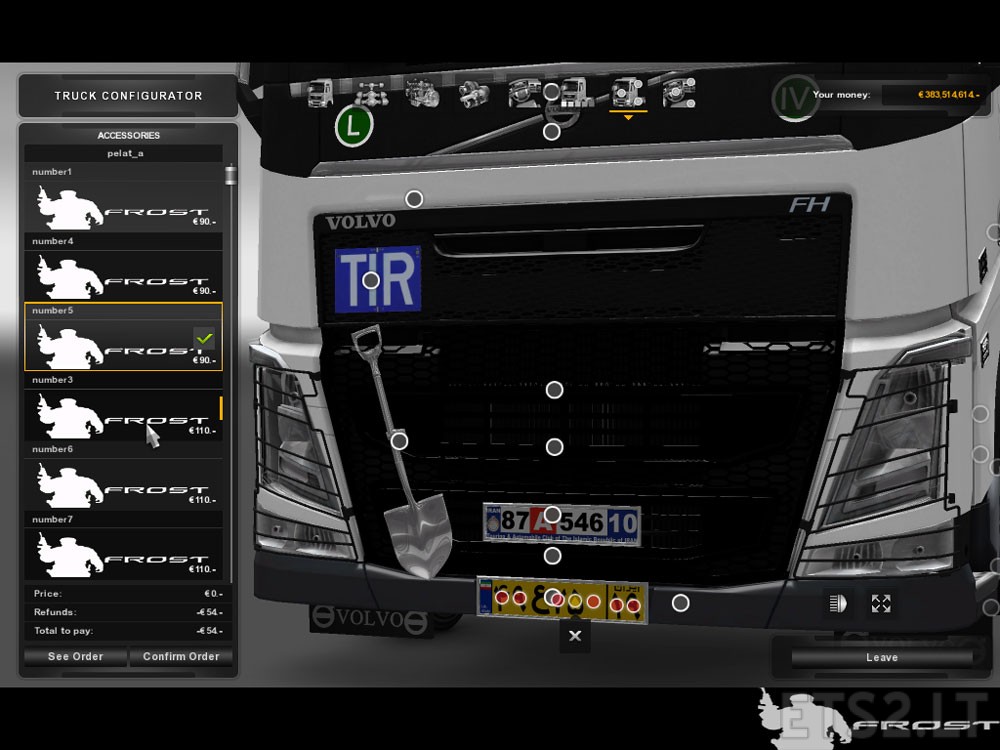Click the 'Total to pay:' row
Viewport: 1000px width, 750px height.
[x=128, y=631]
